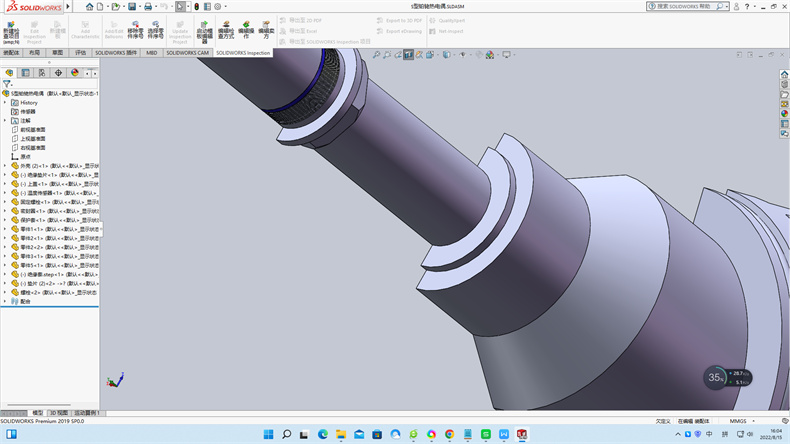790x444 pixels.
Task: Open the ConfigurationManager tab icon
Action: (x=42, y=73)
